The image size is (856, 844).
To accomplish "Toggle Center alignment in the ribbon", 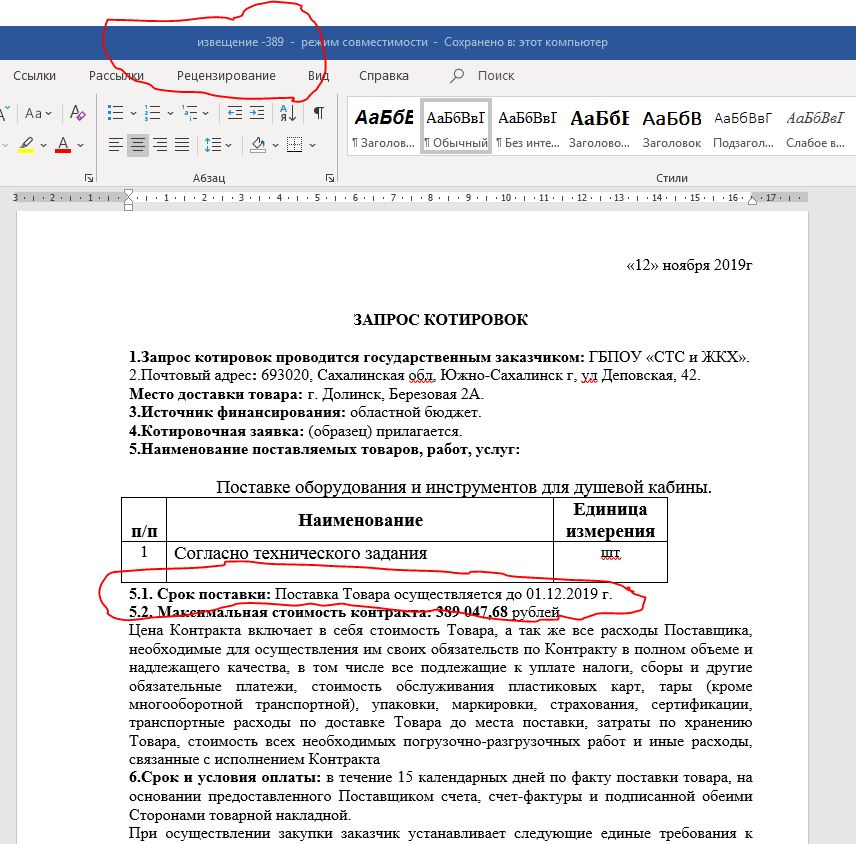I will tap(138, 144).
